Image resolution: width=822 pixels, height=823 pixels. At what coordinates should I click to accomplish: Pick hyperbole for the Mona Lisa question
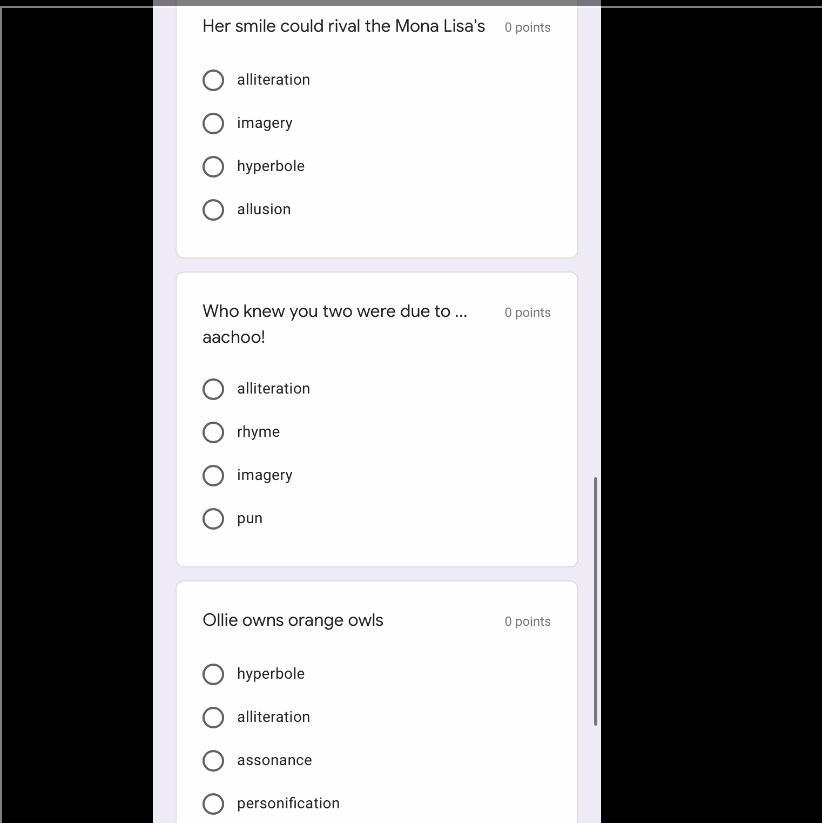tap(213, 166)
